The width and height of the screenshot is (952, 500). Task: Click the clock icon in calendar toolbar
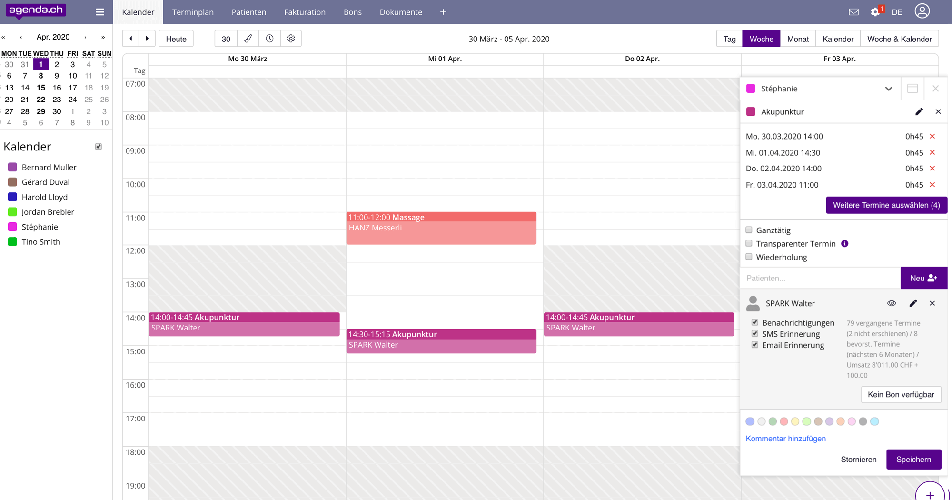(x=269, y=38)
